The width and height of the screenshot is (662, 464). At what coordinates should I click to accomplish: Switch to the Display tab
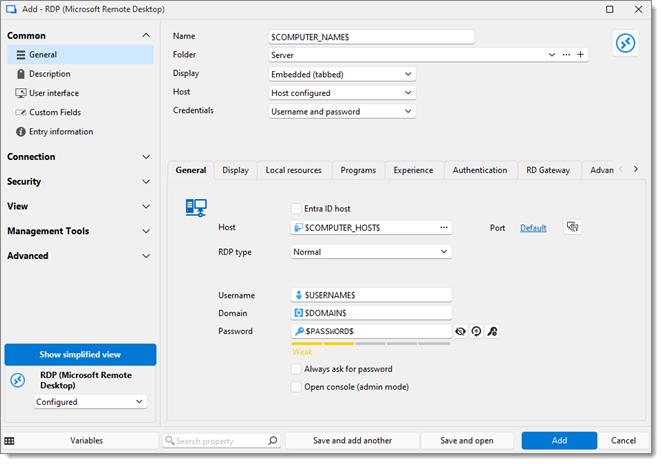click(x=236, y=170)
